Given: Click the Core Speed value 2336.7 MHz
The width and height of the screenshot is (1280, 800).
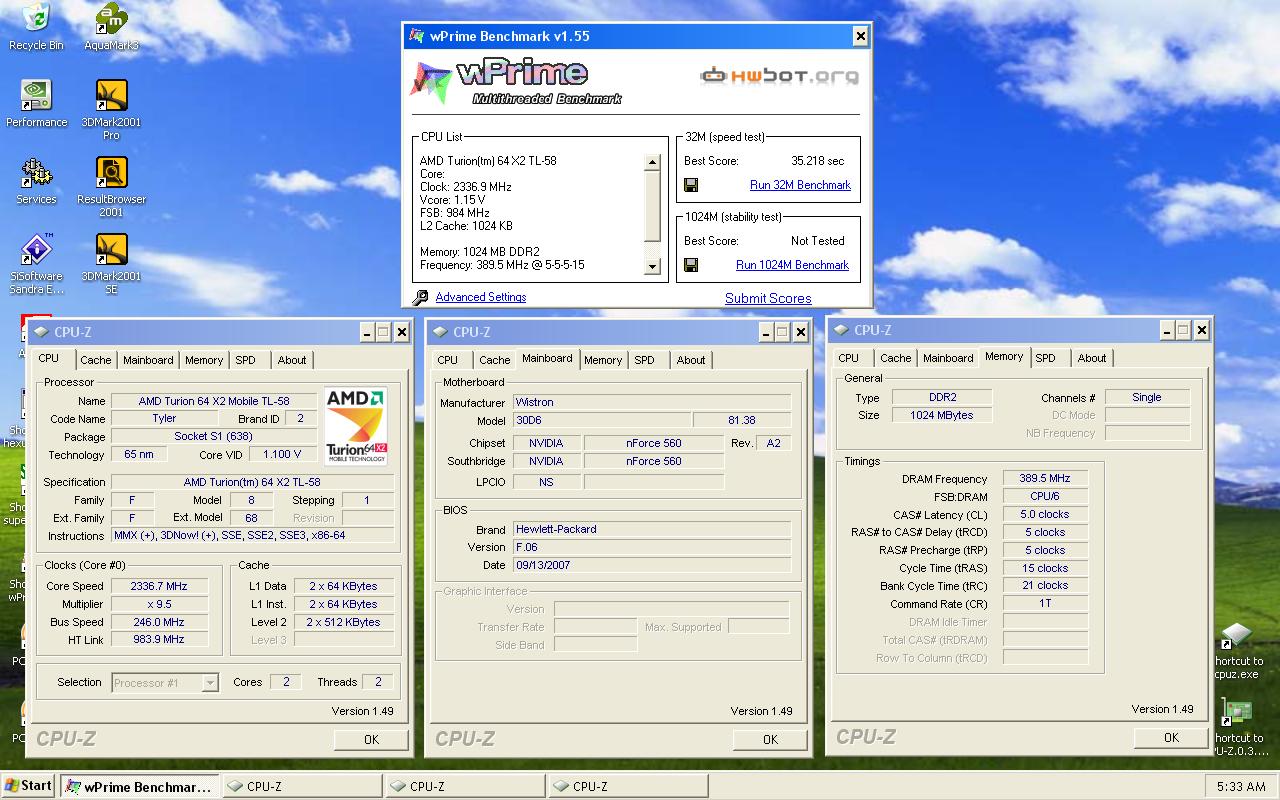Looking at the screenshot, I should 159,587.
